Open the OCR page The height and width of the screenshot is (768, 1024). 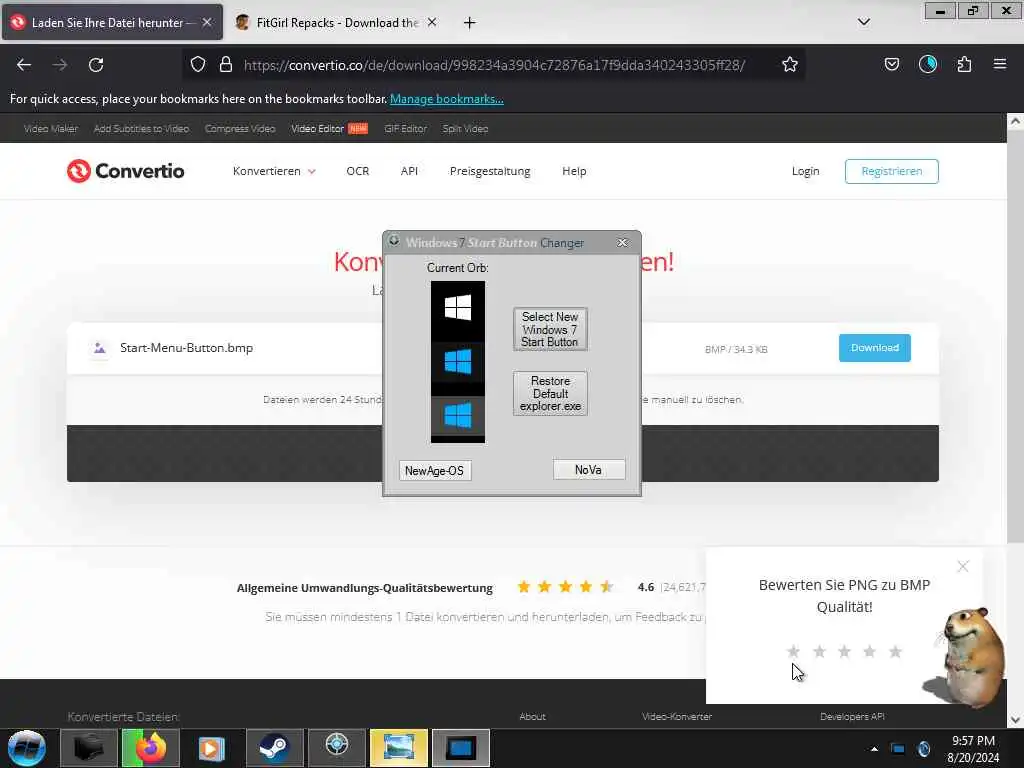[357, 171]
